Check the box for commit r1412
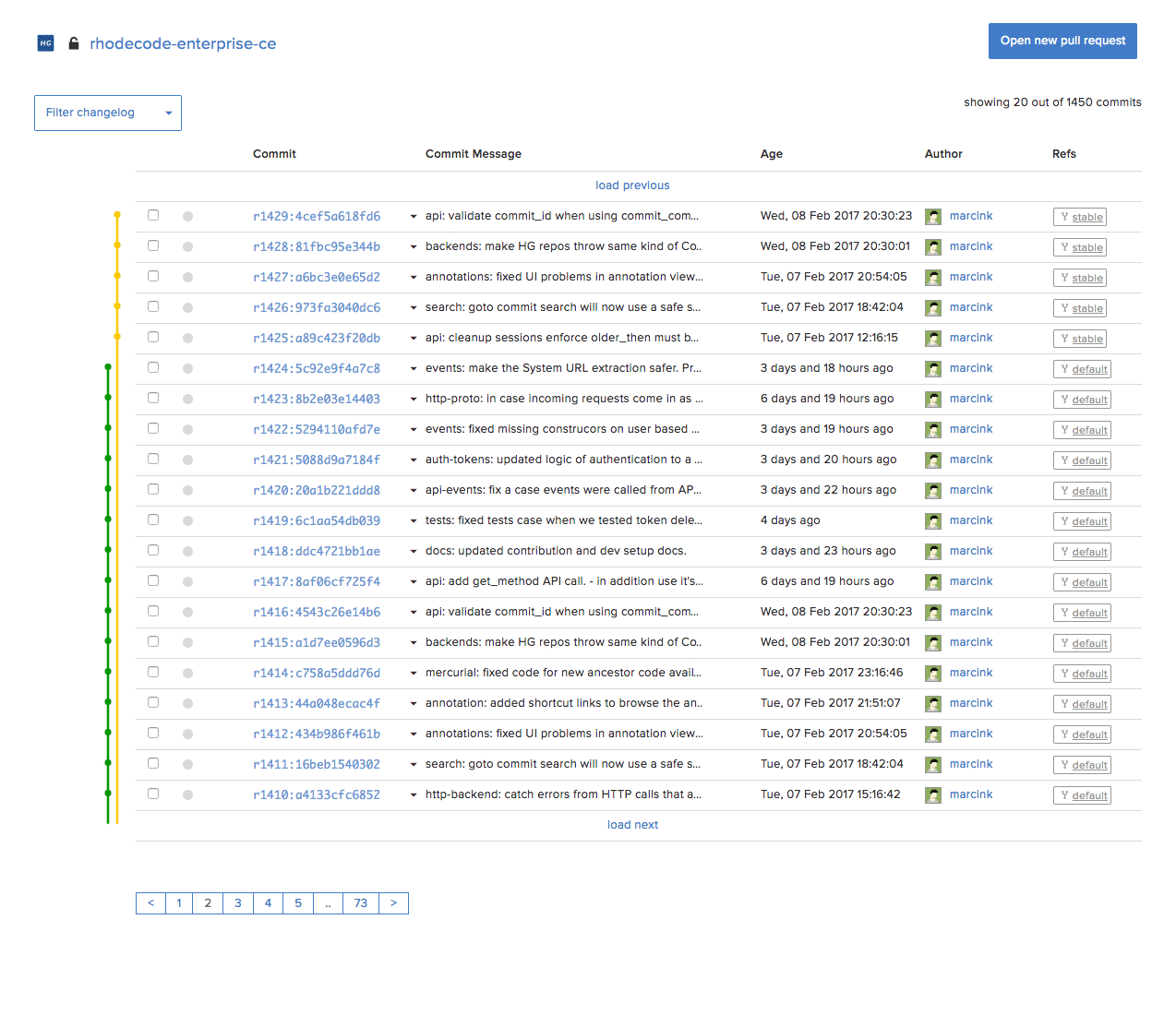 [x=153, y=733]
